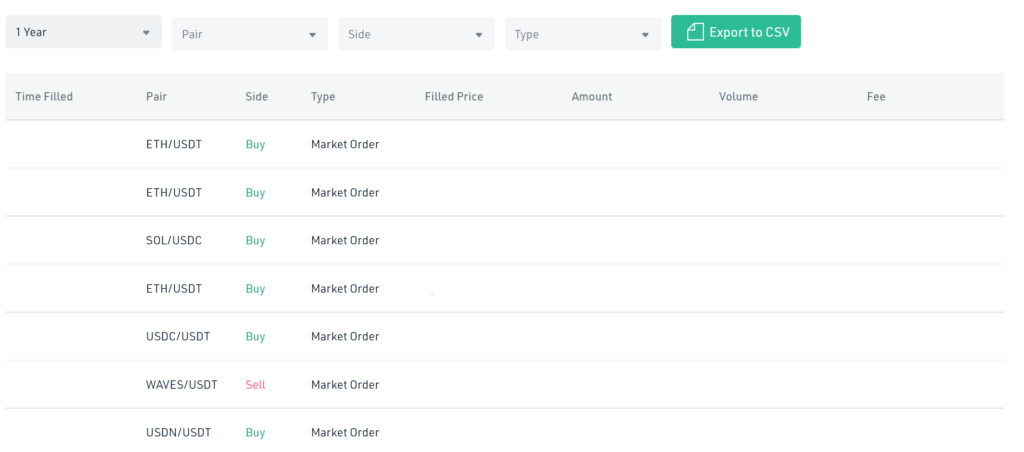The width and height of the screenshot is (1024, 452).
Task: Click the Amount column header
Action: pyautogui.click(x=591, y=97)
